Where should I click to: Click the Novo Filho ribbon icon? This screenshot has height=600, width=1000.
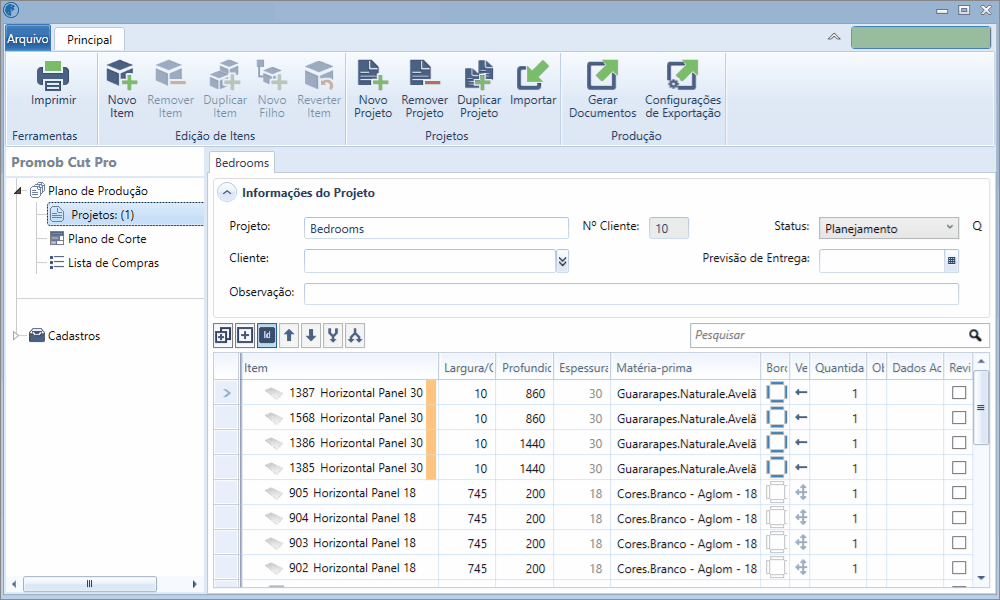[272, 75]
